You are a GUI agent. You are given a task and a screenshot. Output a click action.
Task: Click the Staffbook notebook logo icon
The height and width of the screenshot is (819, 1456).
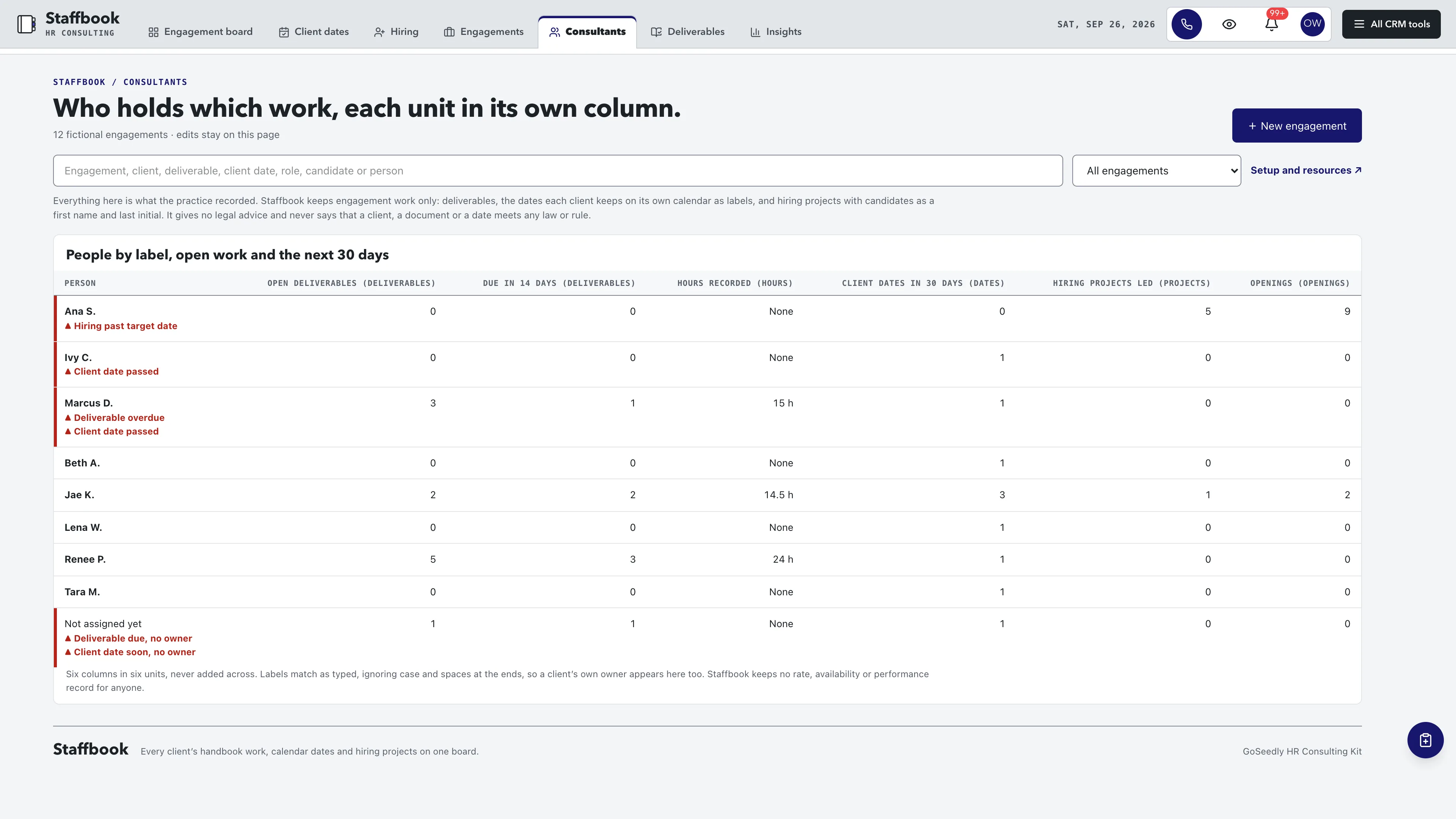(26, 24)
